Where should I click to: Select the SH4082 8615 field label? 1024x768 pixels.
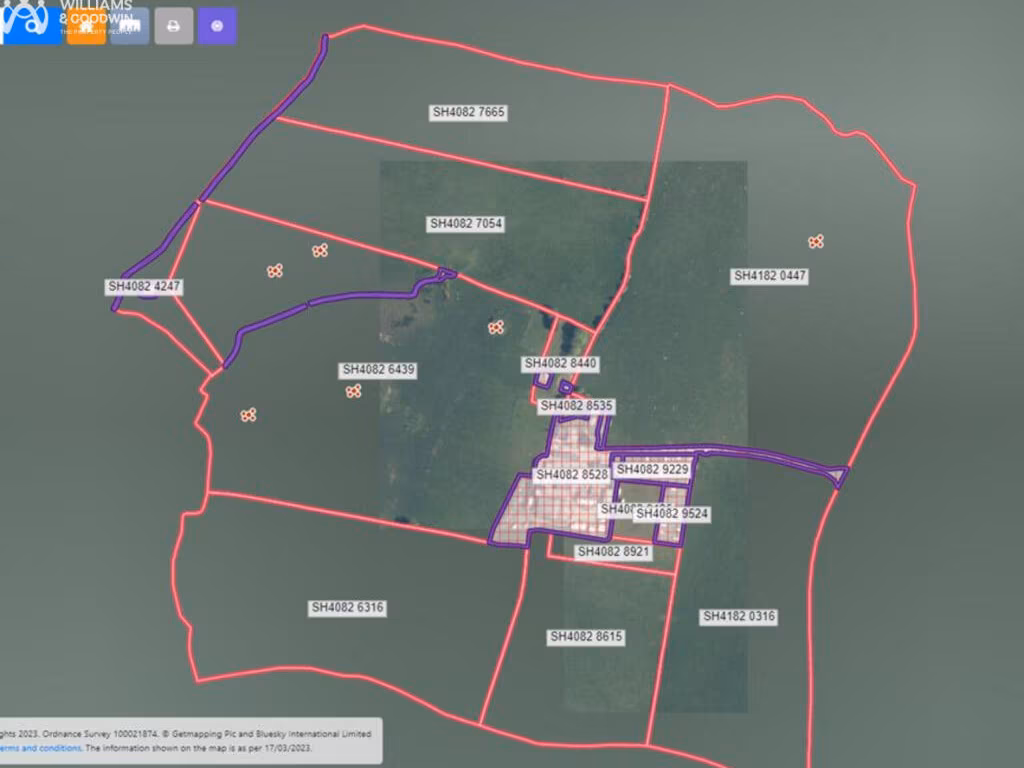pyautogui.click(x=586, y=637)
